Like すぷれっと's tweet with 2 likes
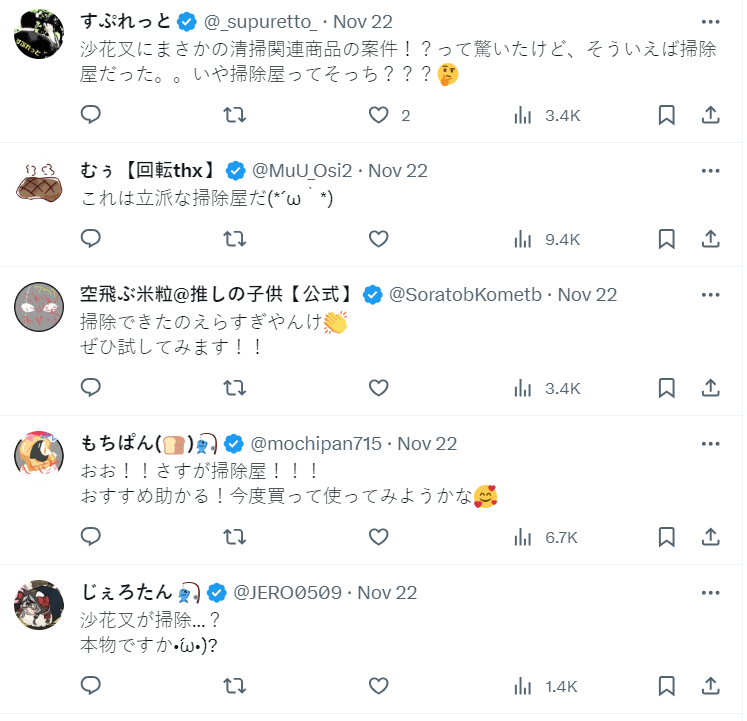 [378, 115]
